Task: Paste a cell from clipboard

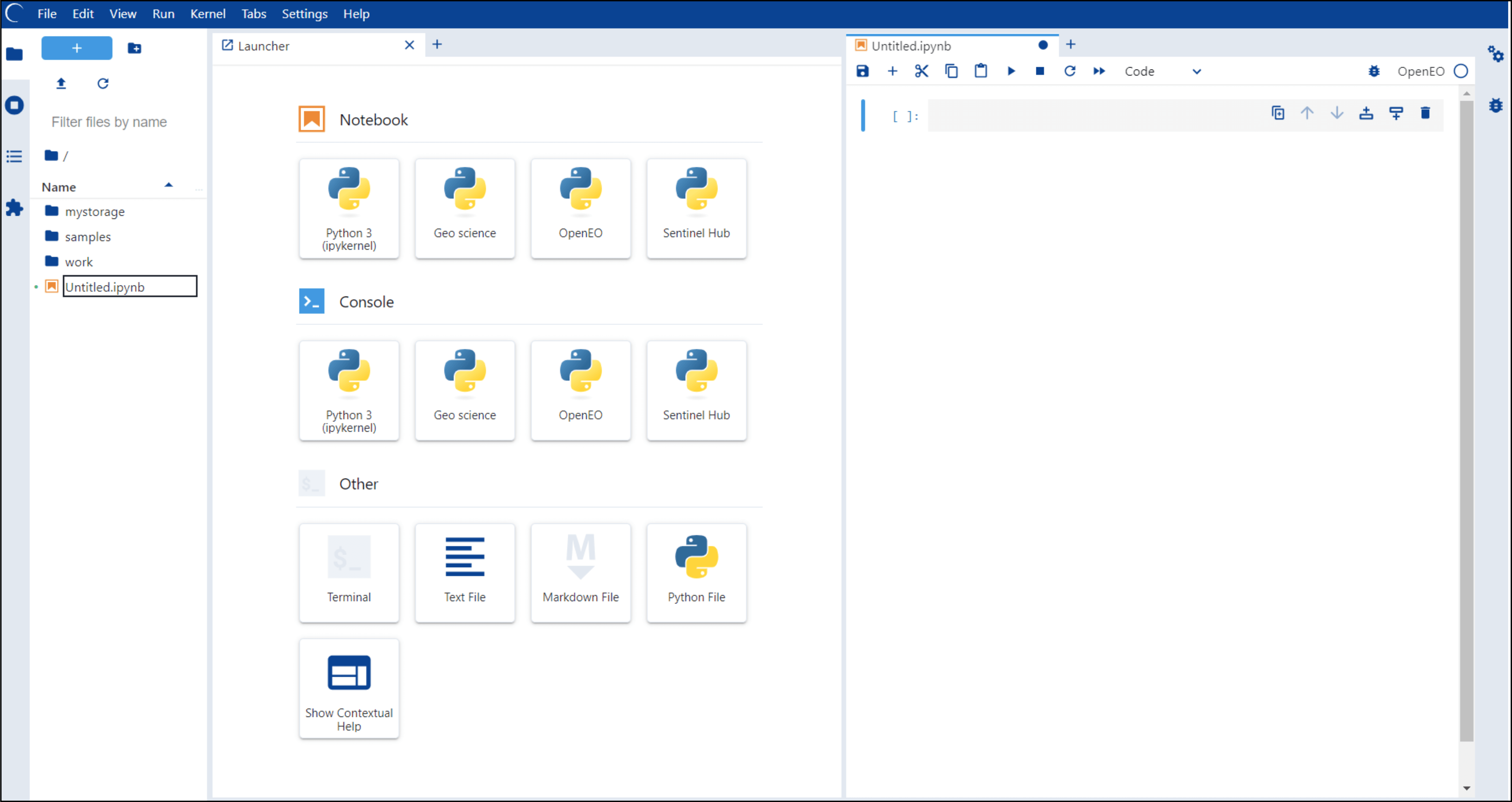Action: (x=981, y=71)
